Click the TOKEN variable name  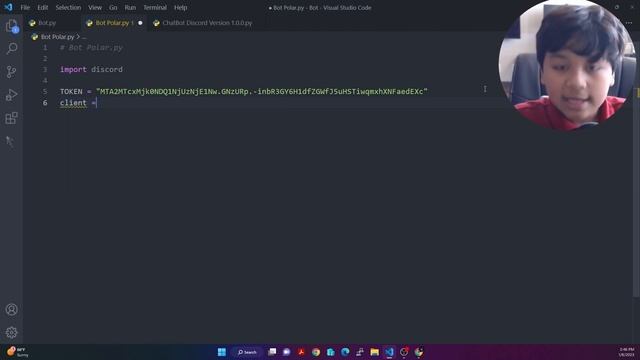coord(71,91)
